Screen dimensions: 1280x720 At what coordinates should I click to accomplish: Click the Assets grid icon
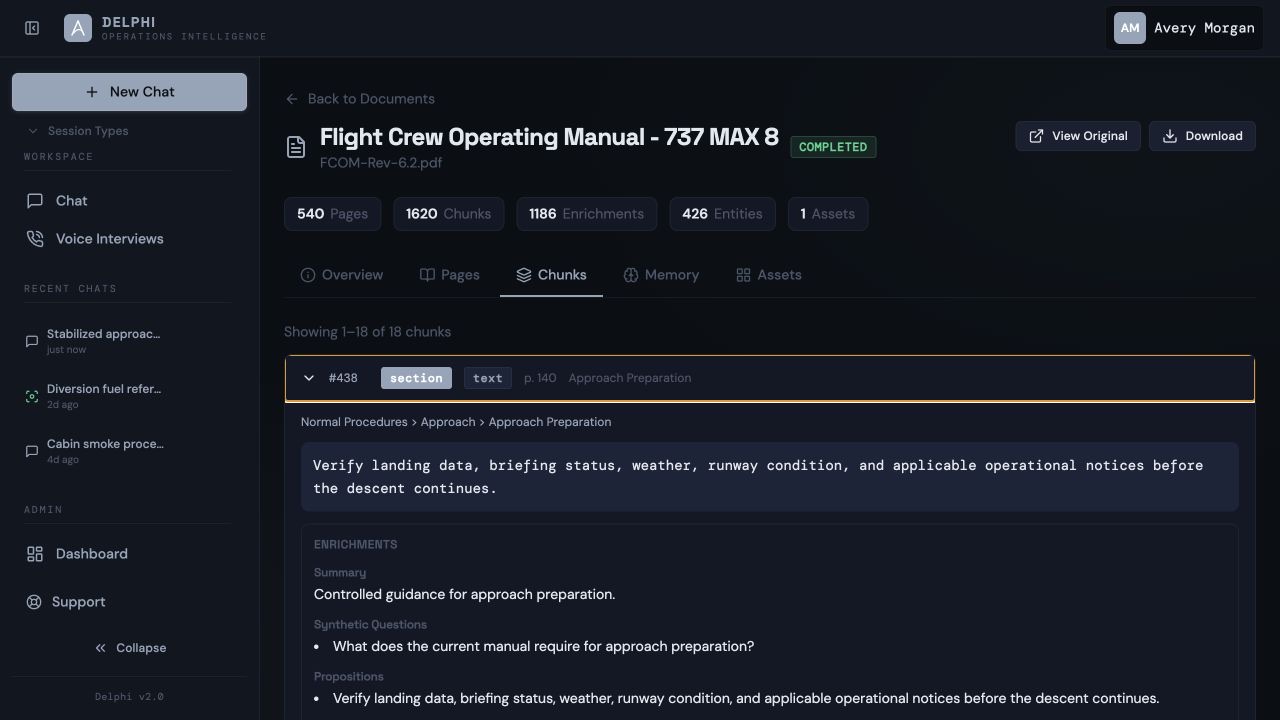743,275
